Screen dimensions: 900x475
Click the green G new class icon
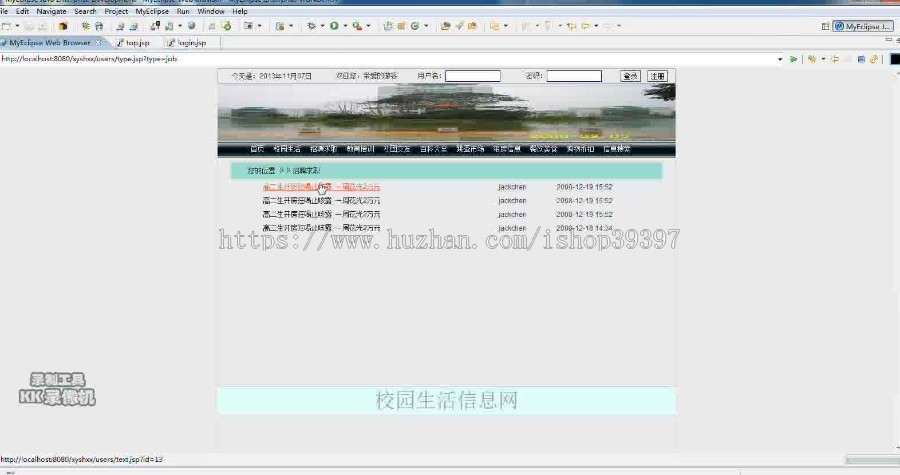pos(414,26)
